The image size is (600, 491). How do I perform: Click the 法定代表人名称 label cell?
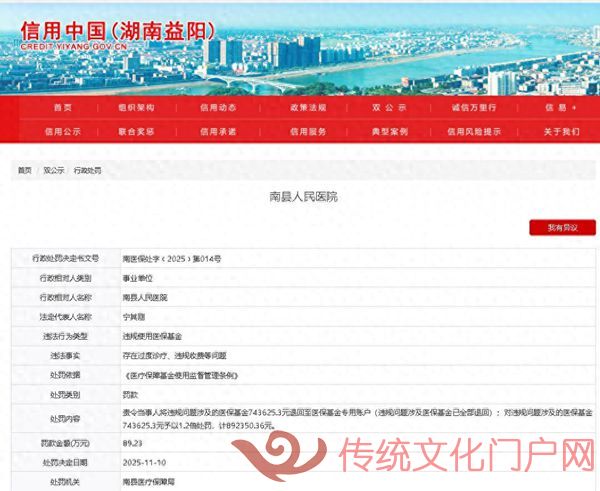[x=65, y=316]
